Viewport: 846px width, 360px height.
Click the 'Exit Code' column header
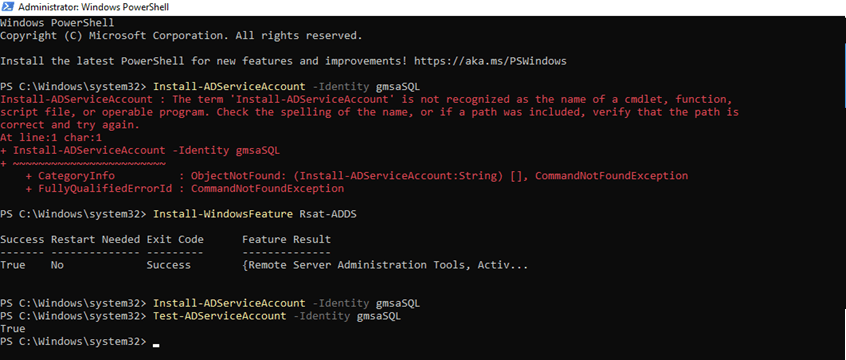[175, 240]
